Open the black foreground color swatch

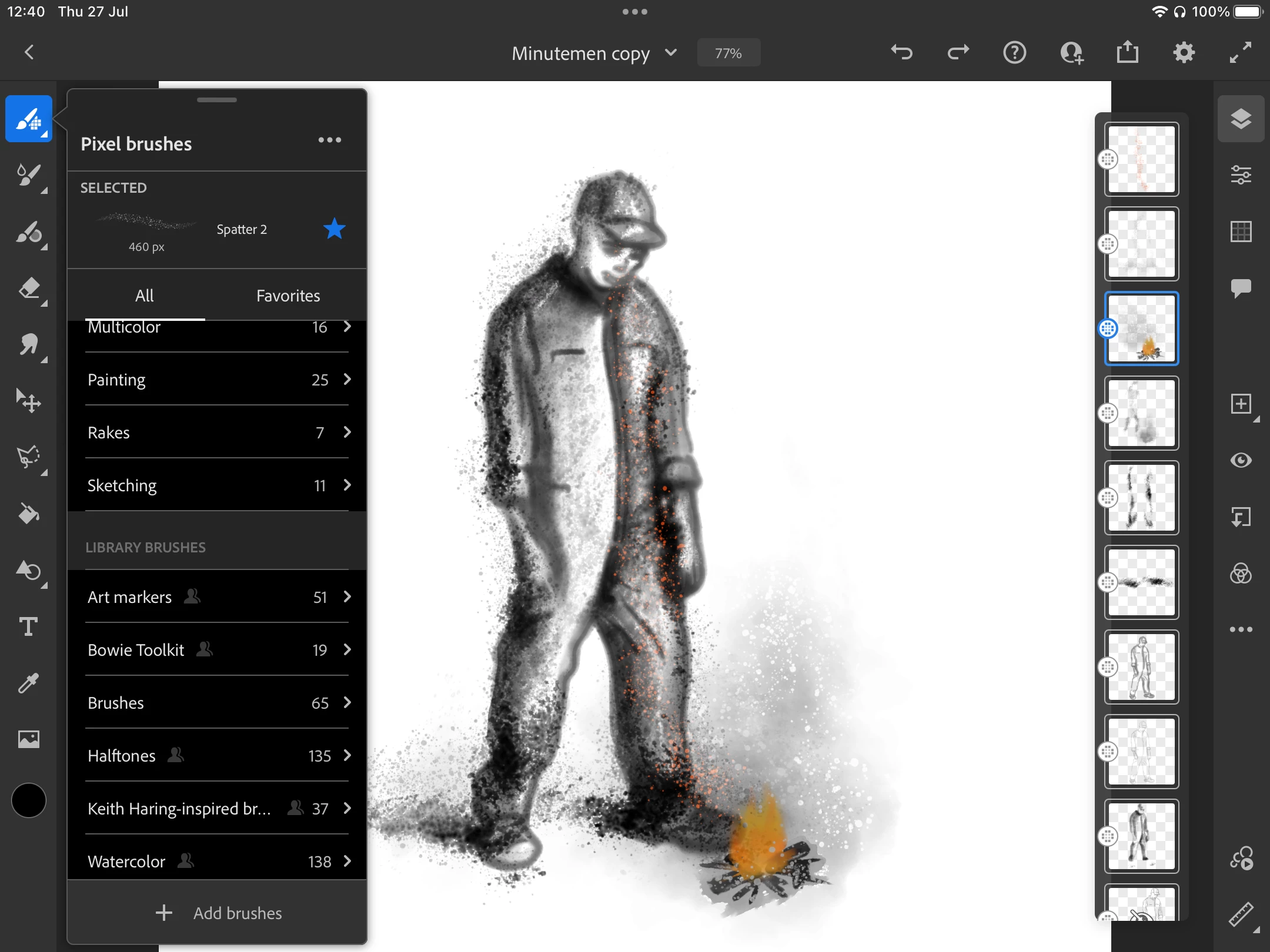(28, 800)
